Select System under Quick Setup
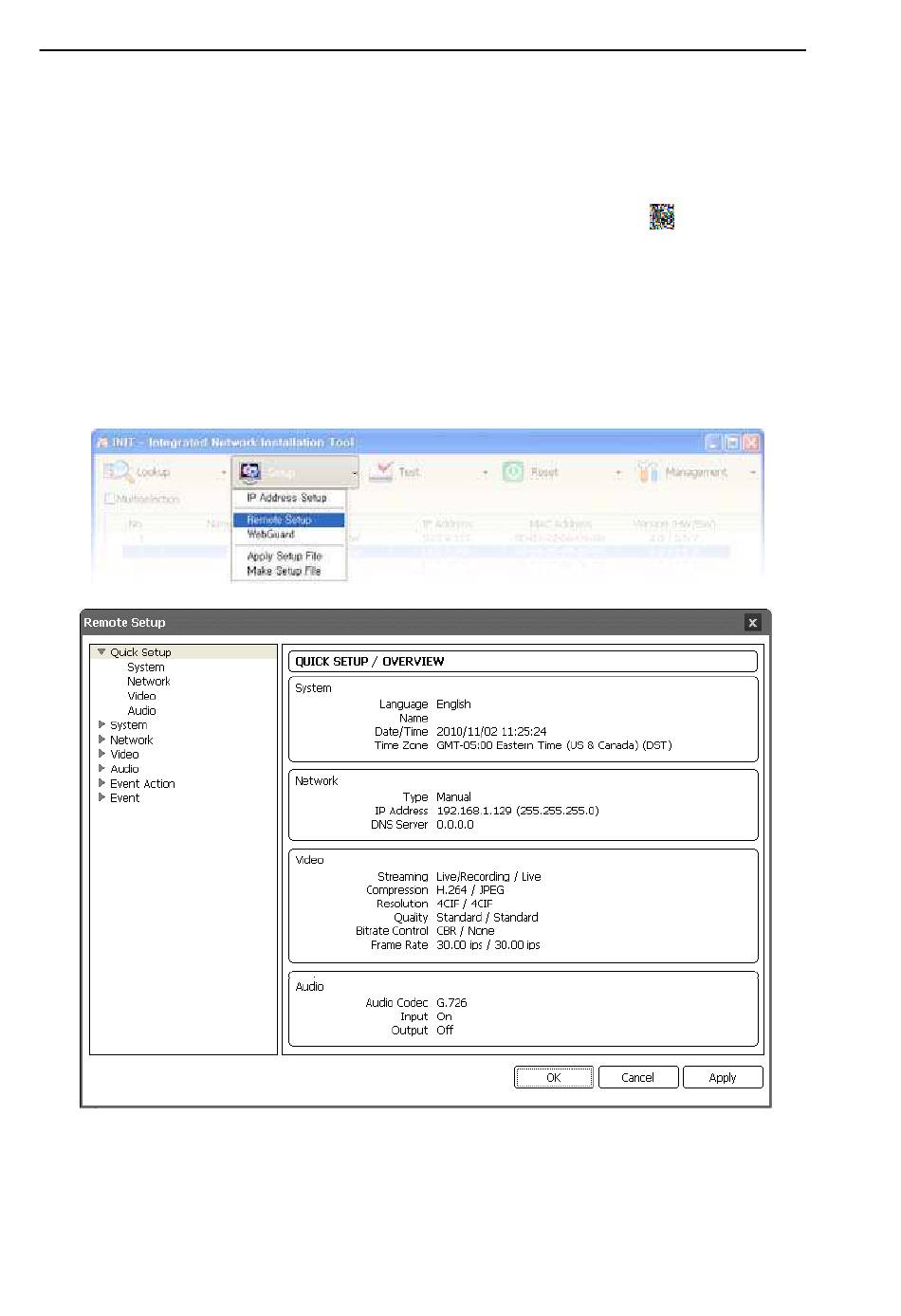This screenshot has width=901, height=1316. coord(146,667)
